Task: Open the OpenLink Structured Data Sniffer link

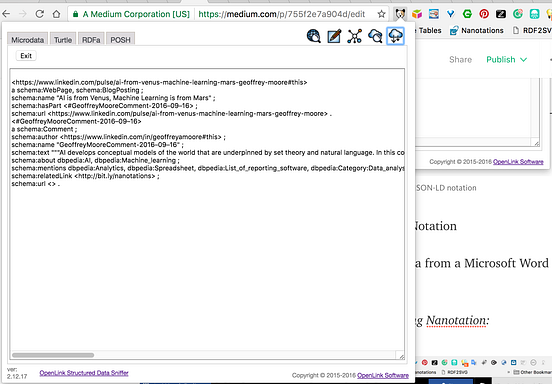Action: click(84, 373)
